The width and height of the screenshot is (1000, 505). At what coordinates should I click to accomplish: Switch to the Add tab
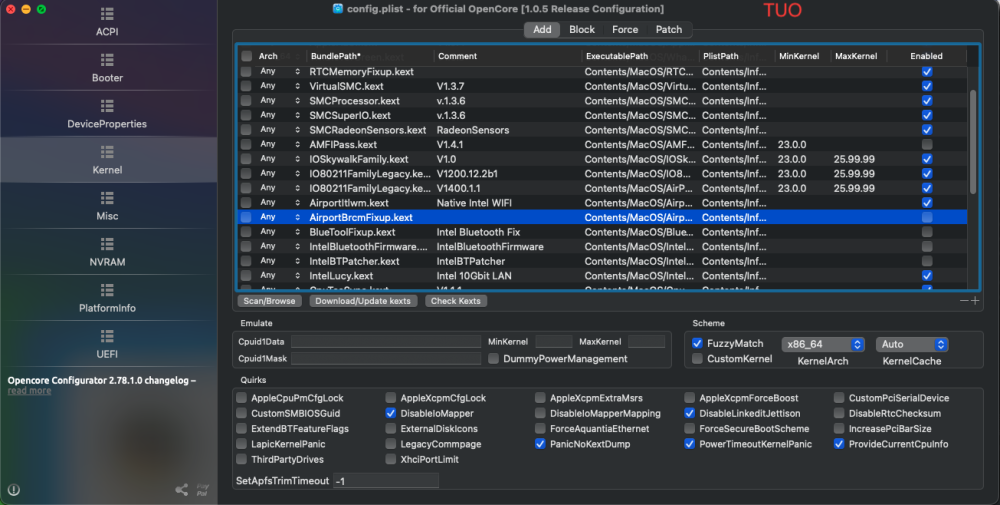pos(542,29)
